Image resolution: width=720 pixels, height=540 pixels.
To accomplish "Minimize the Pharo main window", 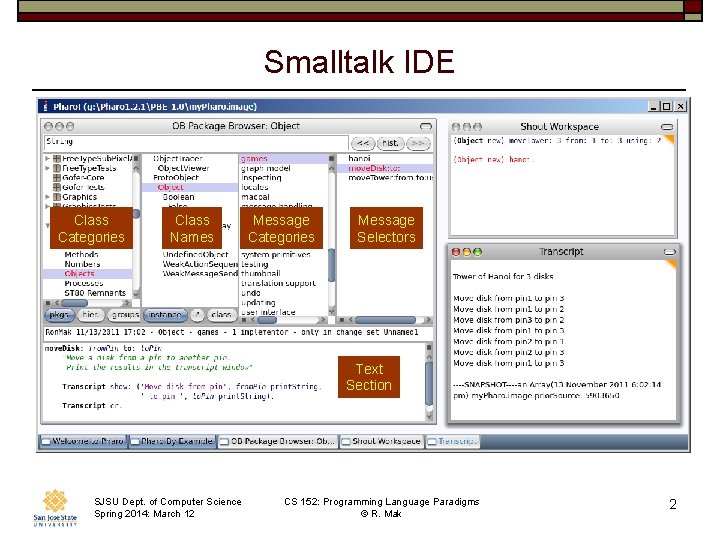I will click(654, 107).
